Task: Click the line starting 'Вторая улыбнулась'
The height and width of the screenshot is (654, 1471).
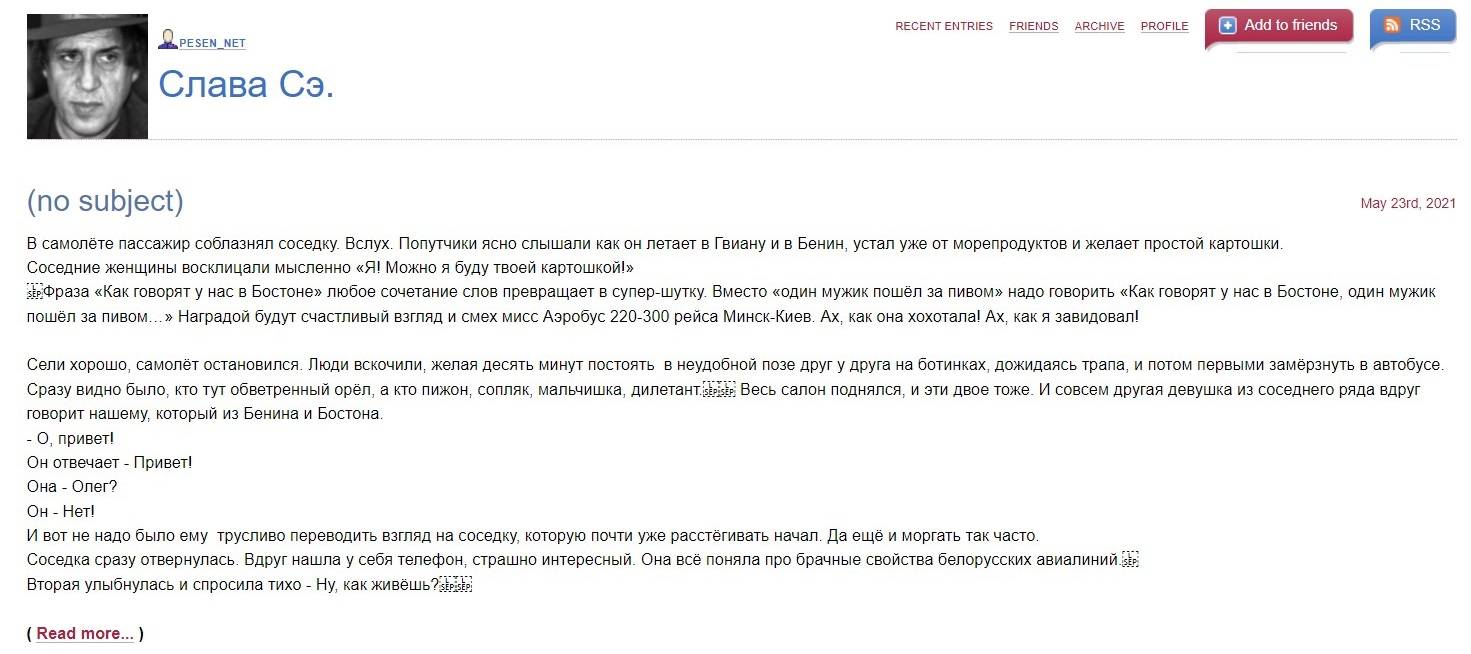Action: (233, 584)
